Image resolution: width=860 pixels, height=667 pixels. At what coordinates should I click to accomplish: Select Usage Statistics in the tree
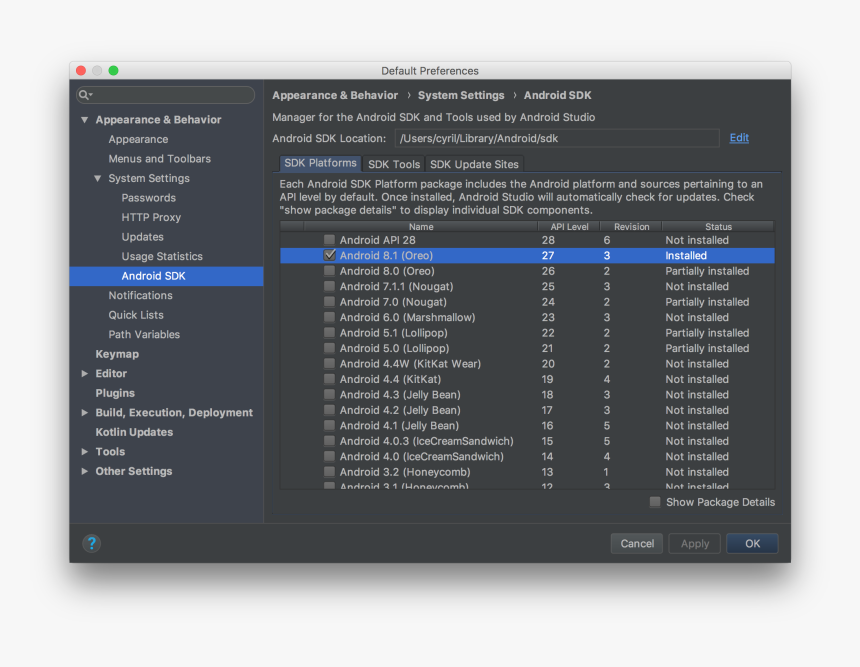coord(162,256)
